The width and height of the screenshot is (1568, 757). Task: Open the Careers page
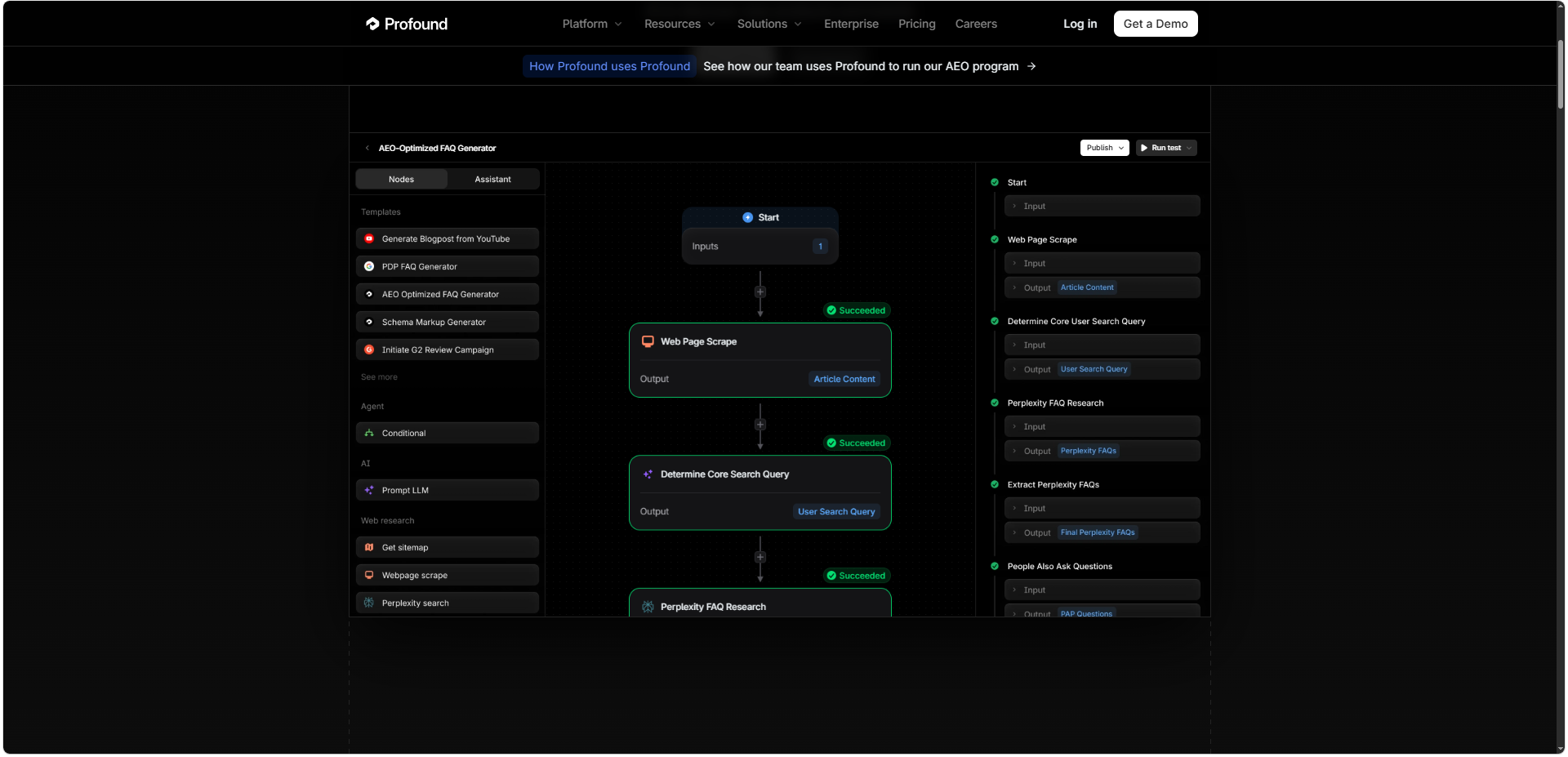(x=976, y=24)
